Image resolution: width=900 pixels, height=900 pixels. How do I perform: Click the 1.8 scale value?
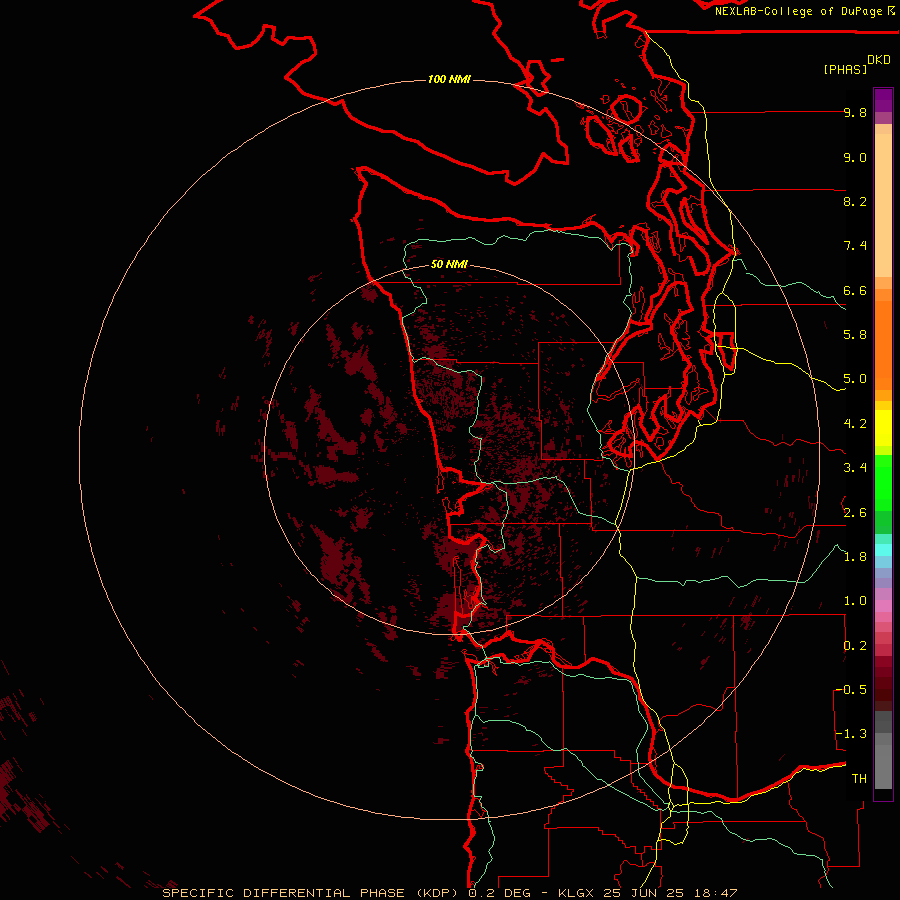tap(855, 557)
